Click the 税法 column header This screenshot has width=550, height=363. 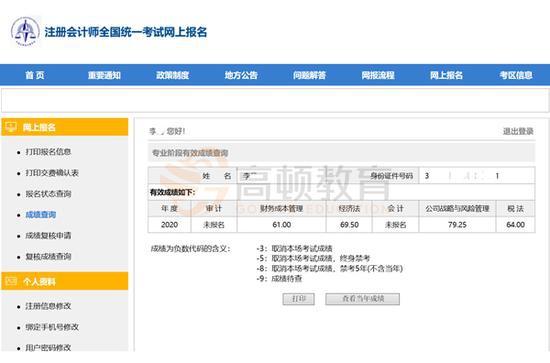click(x=516, y=209)
